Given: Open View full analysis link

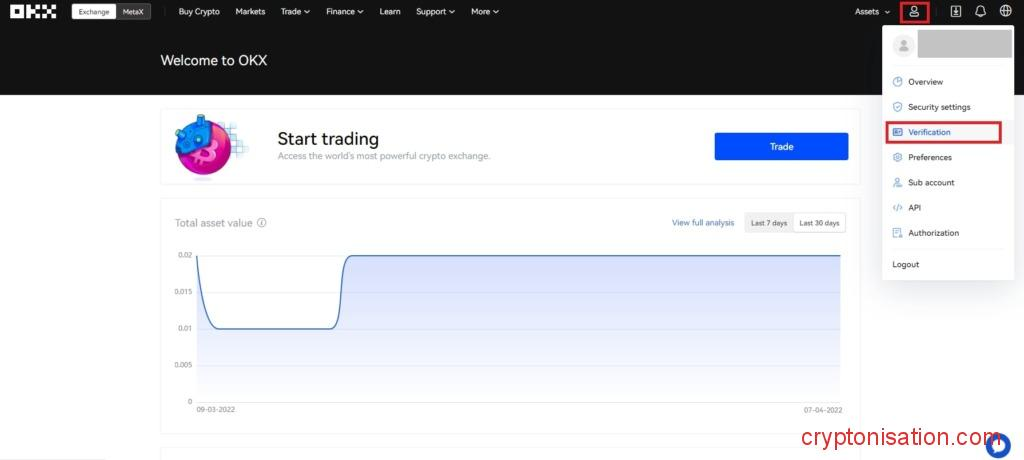Looking at the screenshot, I should coord(703,223).
